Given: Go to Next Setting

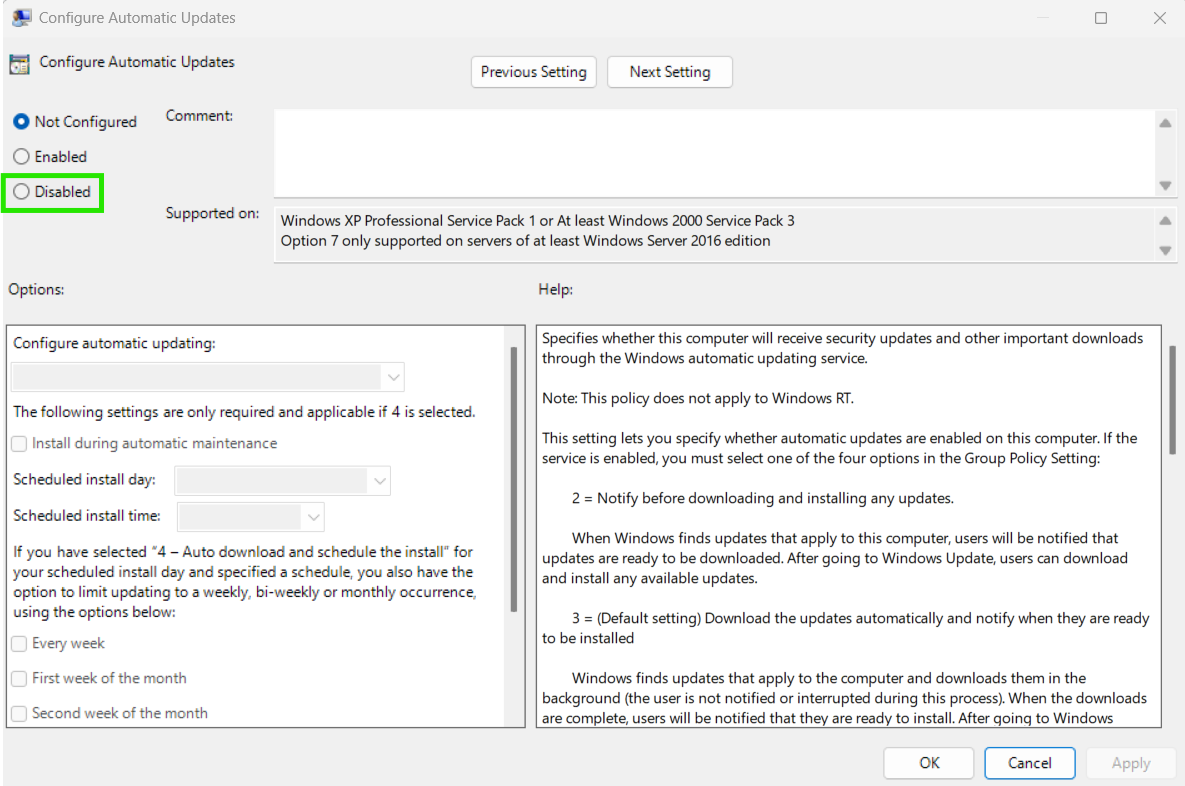Looking at the screenshot, I should [x=670, y=72].
